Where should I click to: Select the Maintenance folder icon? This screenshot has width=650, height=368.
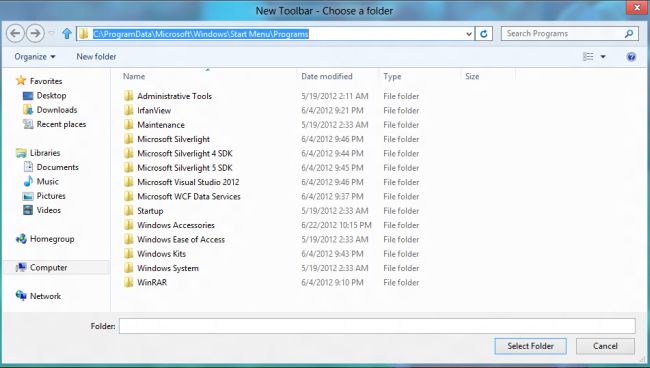(x=129, y=124)
